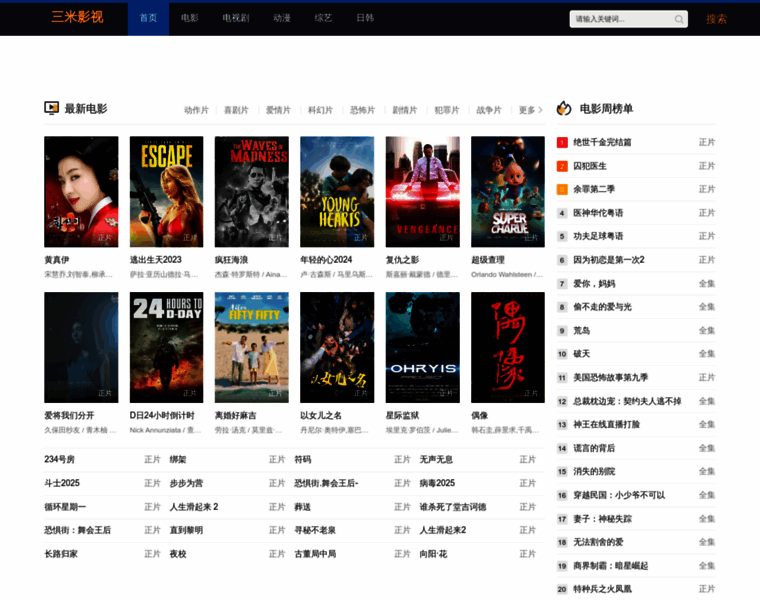Click the orange 搜索 button
The image size is (760, 600).
[716, 19]
